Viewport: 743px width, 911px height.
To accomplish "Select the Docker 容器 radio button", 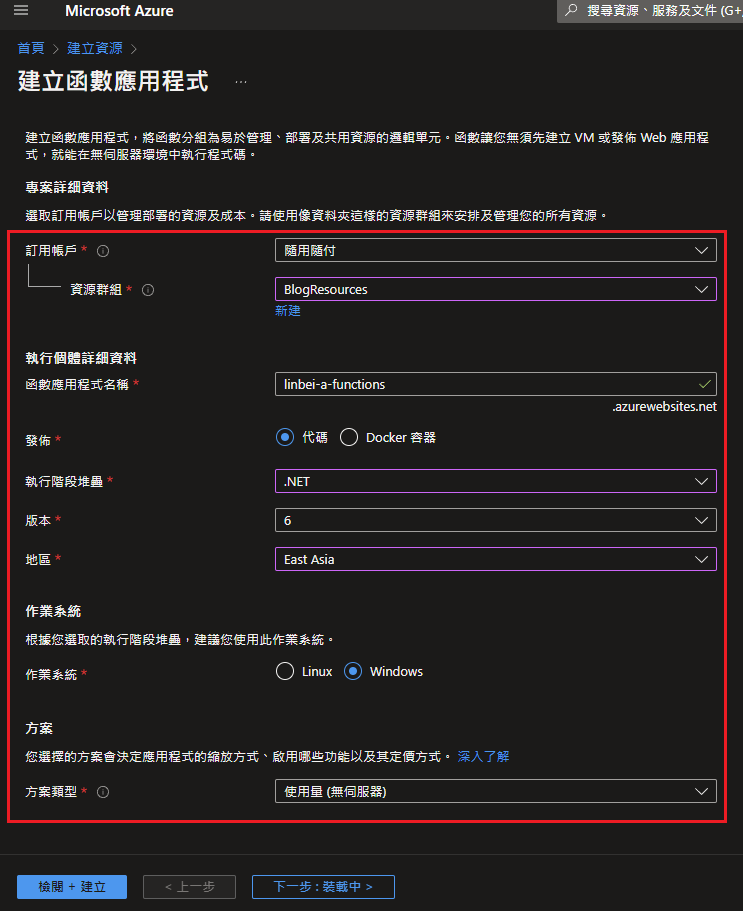I will point(349,437).
